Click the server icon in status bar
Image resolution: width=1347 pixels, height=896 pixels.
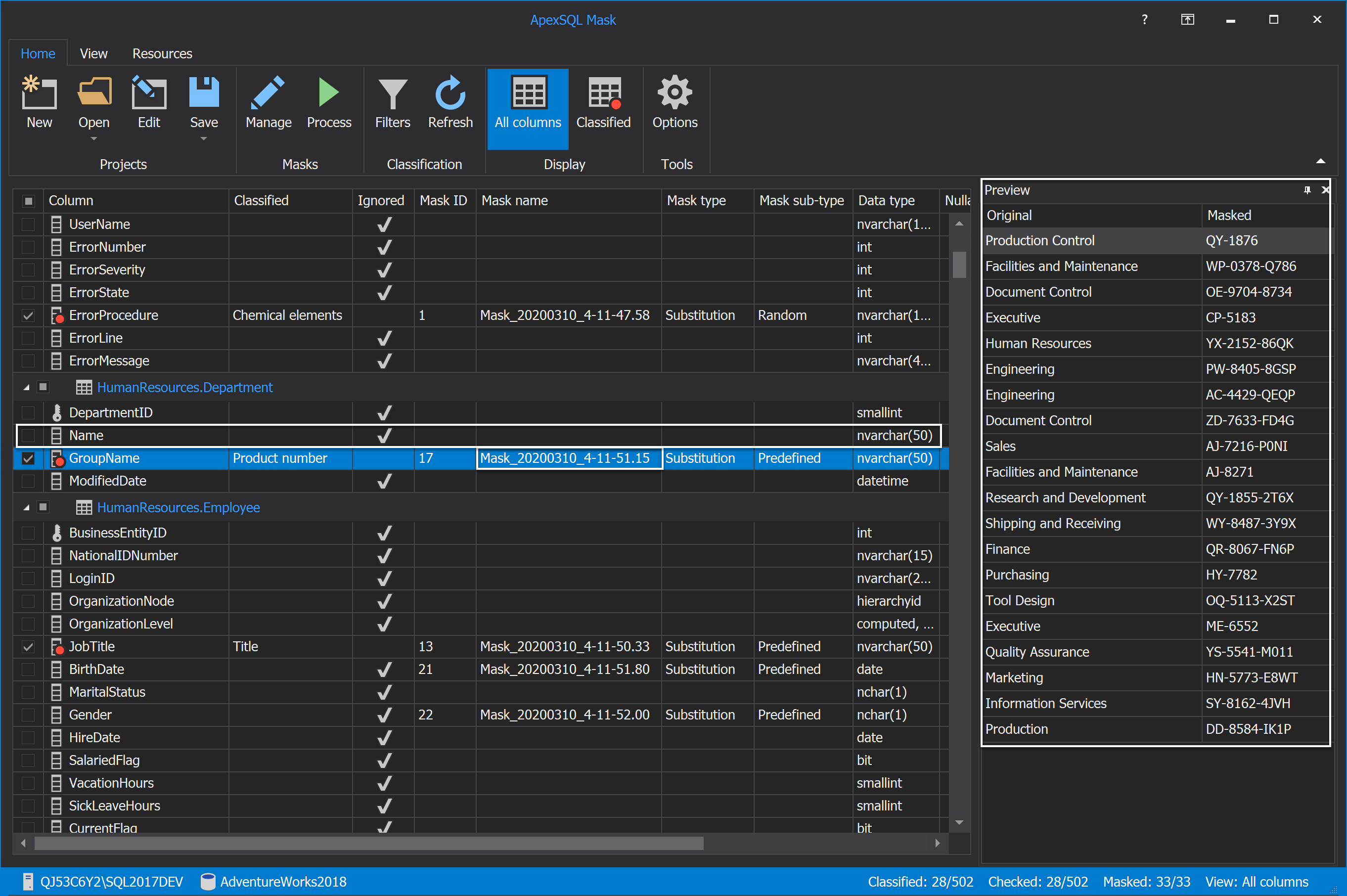point(27,881)
